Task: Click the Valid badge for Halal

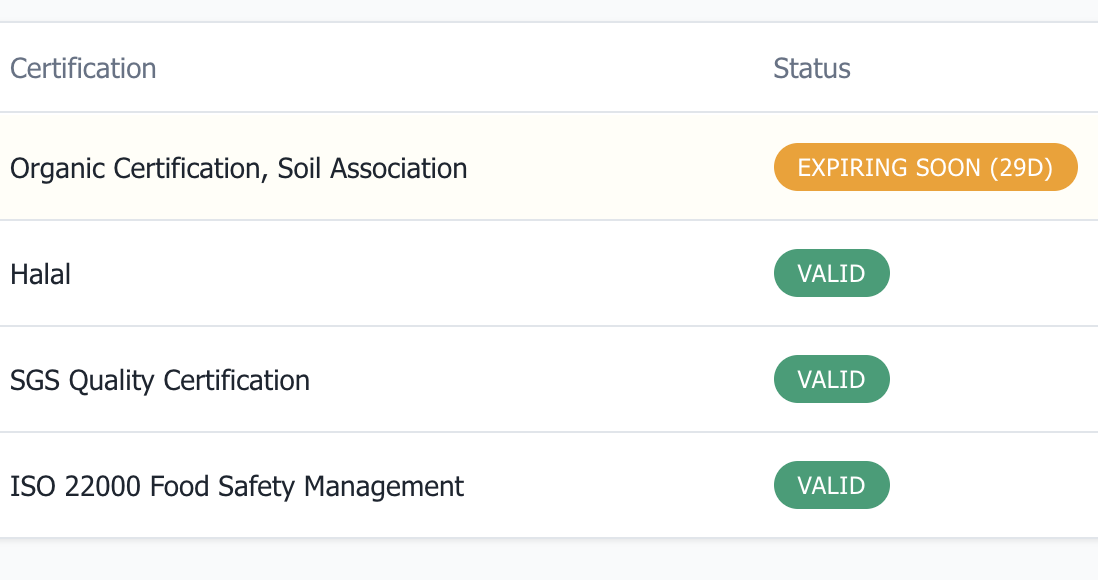Action: (x=831, y=273)
